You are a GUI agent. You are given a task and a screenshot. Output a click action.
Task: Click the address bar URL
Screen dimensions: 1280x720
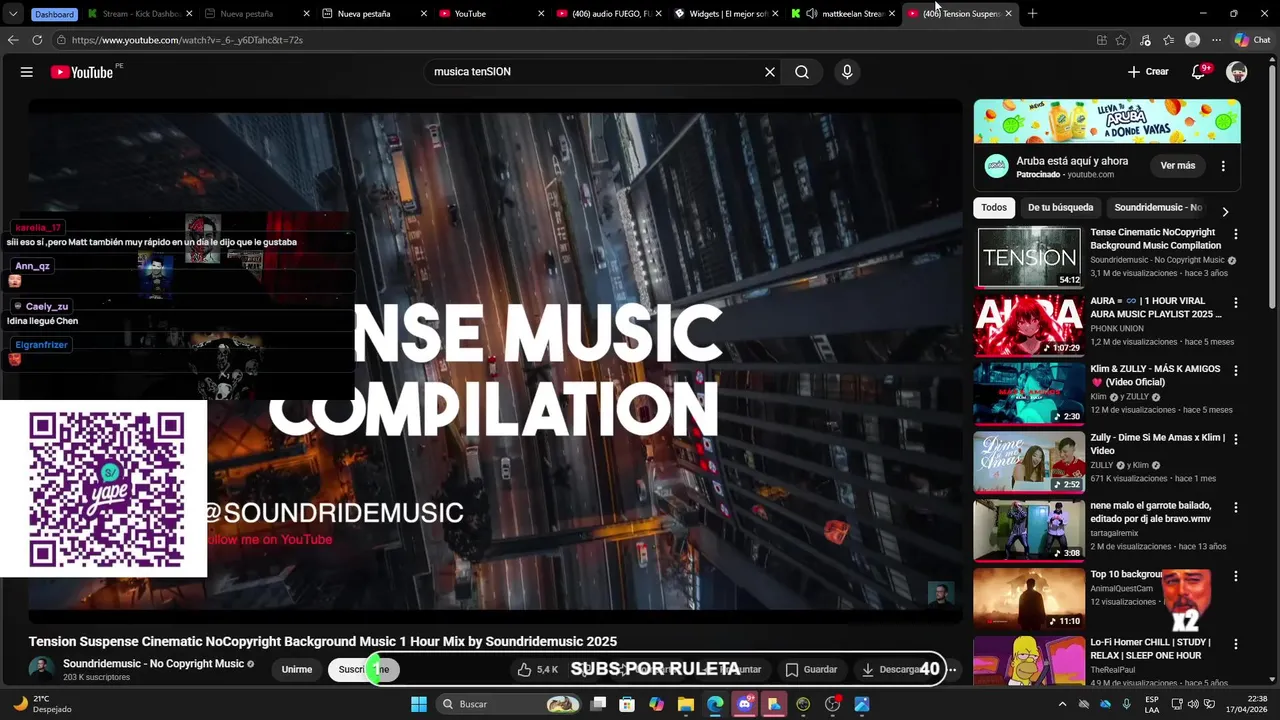pyautogui.click(x=187, y=40)
